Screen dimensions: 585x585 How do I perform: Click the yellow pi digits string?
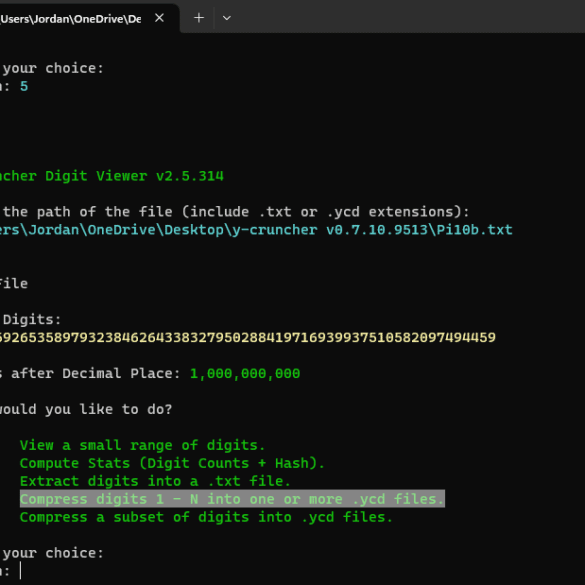pyautogui.click(x=248, y=338)
